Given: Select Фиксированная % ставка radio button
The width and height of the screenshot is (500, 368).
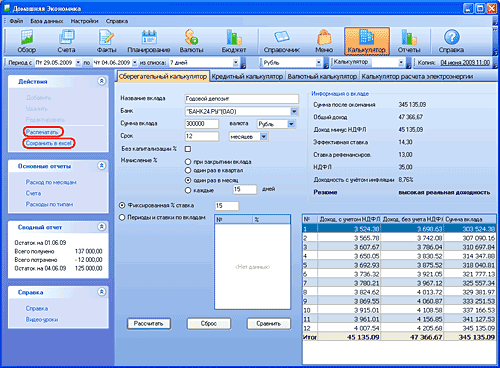Looking at the screenshot, I should [x=122, y=205].
